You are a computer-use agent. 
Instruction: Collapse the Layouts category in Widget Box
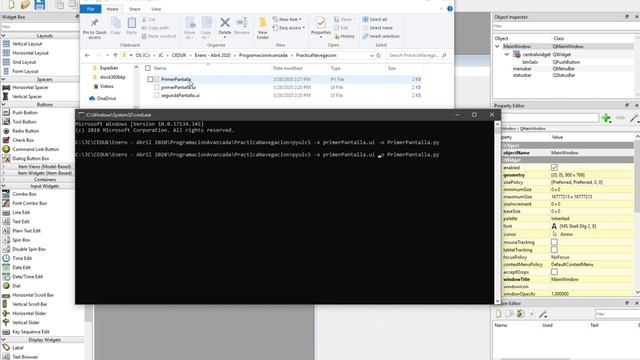(3, 36)
